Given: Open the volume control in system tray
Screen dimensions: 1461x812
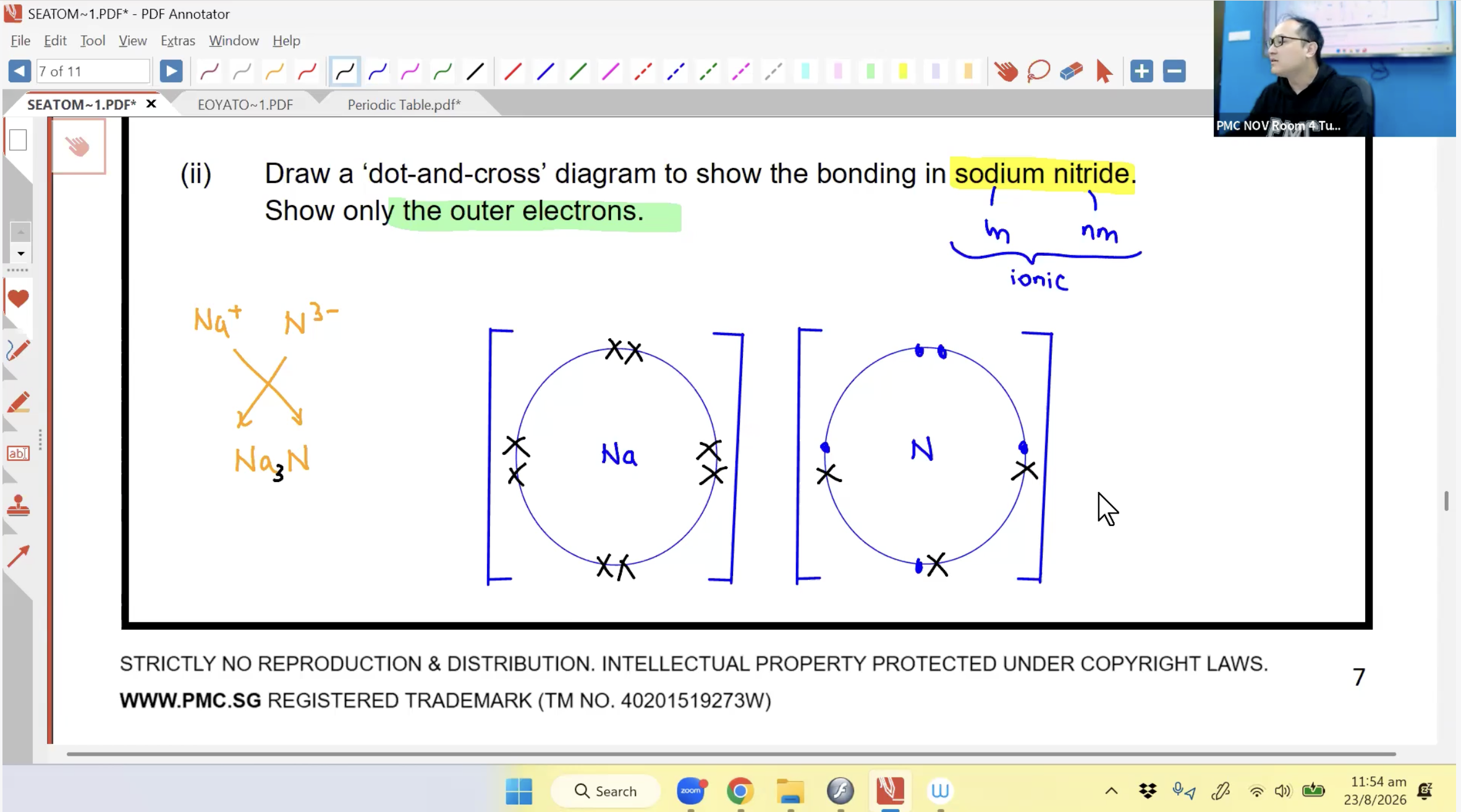Looking at the screenshot, I should click(x=1282, y=791).
